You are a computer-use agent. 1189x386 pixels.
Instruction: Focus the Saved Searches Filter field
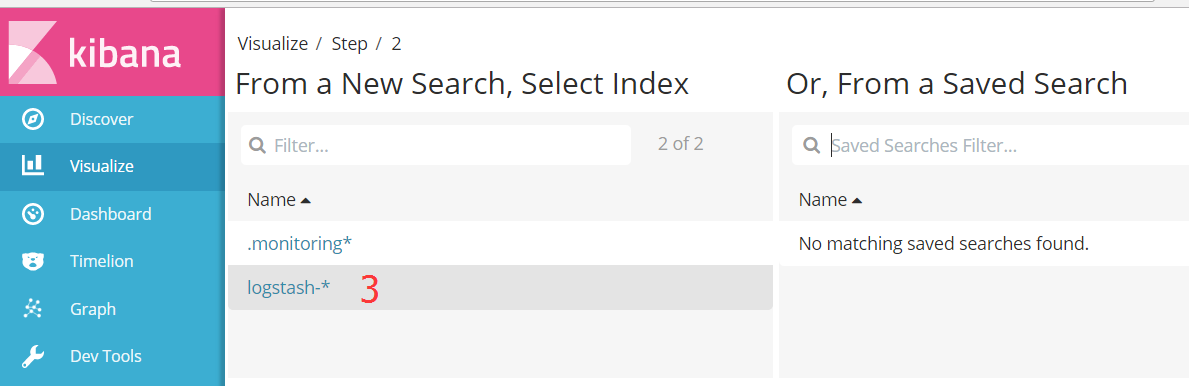pos(990,145)
